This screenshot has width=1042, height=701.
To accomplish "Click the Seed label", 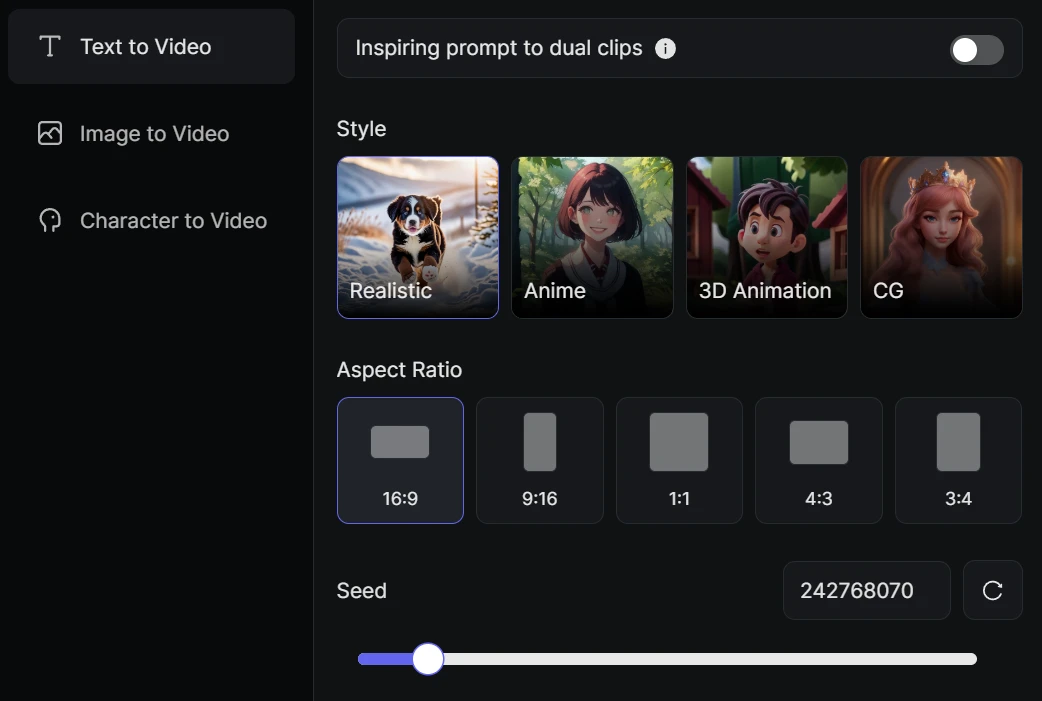I will [362, 591].
